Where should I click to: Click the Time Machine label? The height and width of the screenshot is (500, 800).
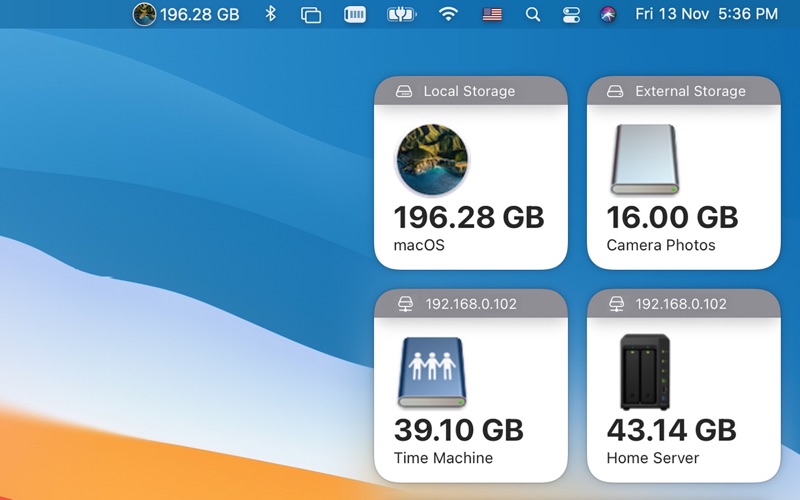[x=443, y=458]
